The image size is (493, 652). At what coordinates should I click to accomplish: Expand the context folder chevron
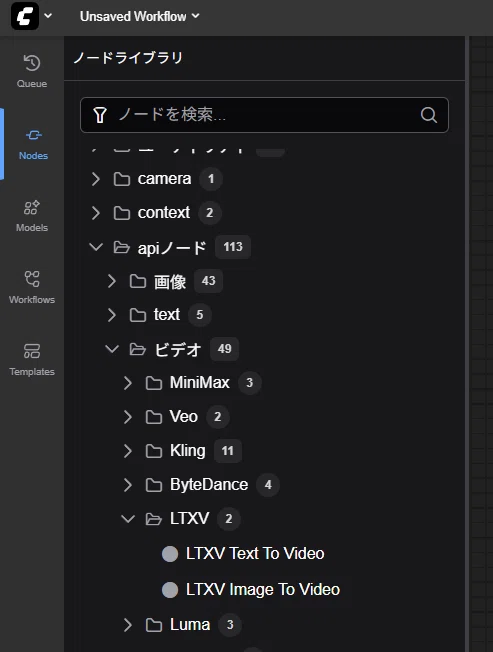tap(96, 213)
